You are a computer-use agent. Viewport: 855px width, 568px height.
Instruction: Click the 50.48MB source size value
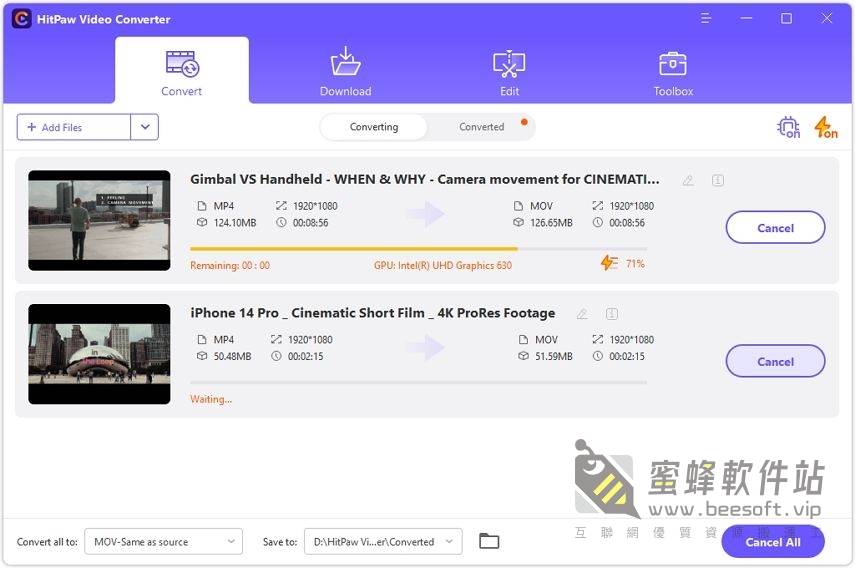tap(232, 356)
